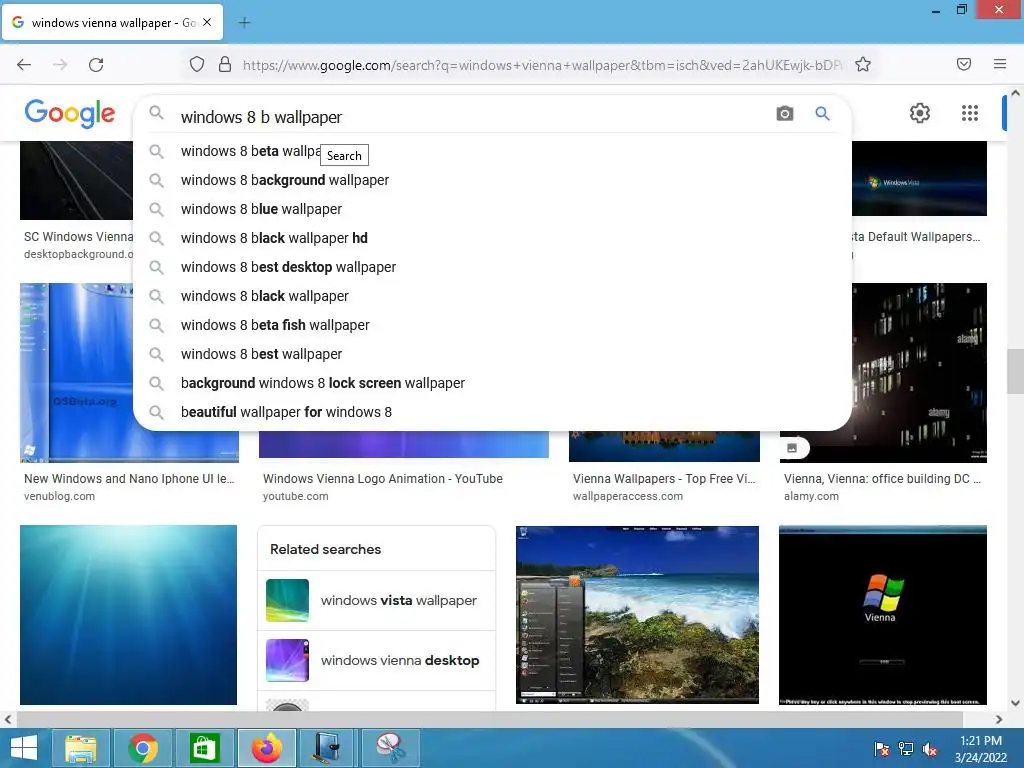Click the site security padlock icon

point(225,64)
